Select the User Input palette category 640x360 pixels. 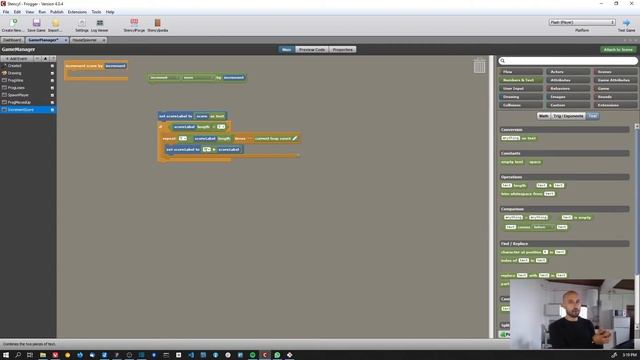coord(521,89)
